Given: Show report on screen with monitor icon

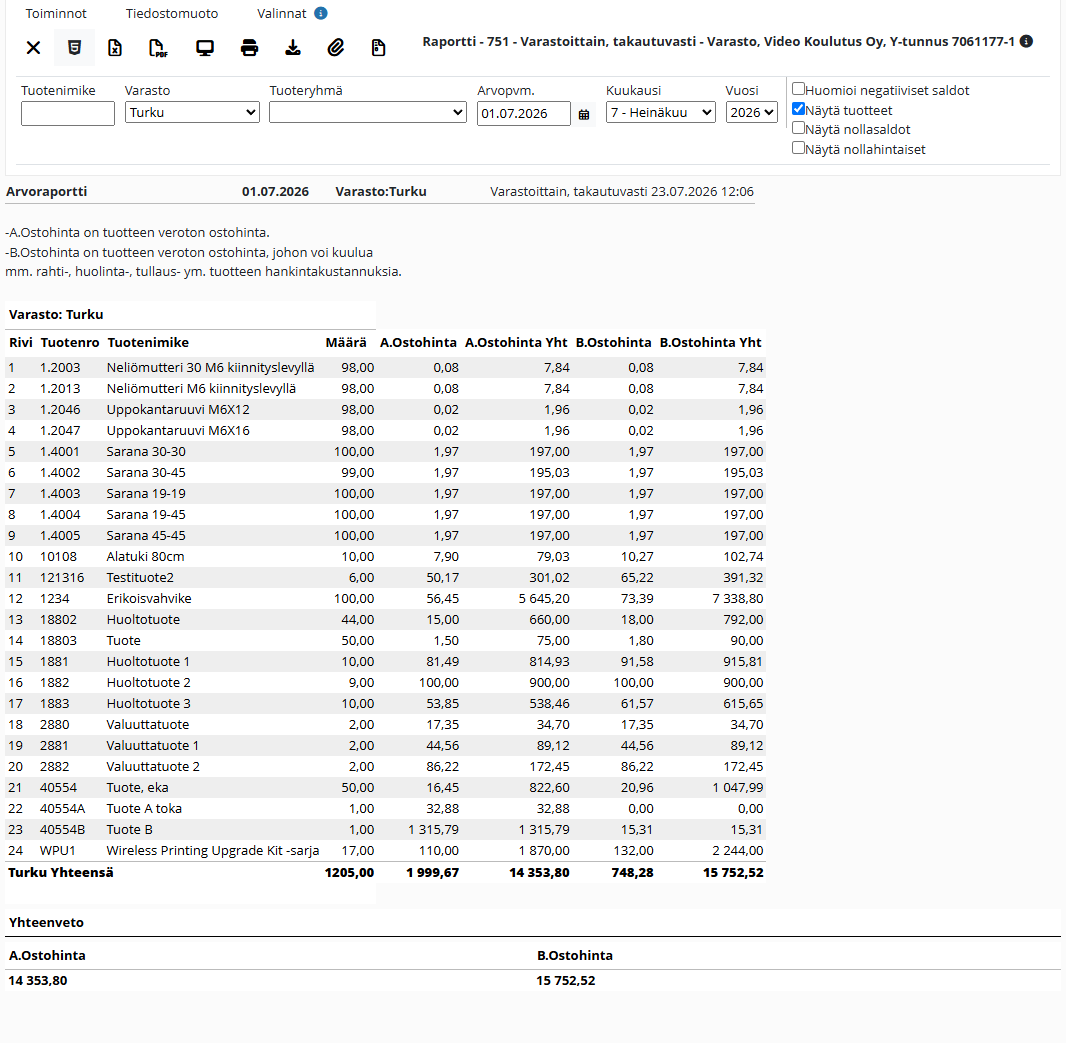Looking at the screenshot, I should pos(205,48).
